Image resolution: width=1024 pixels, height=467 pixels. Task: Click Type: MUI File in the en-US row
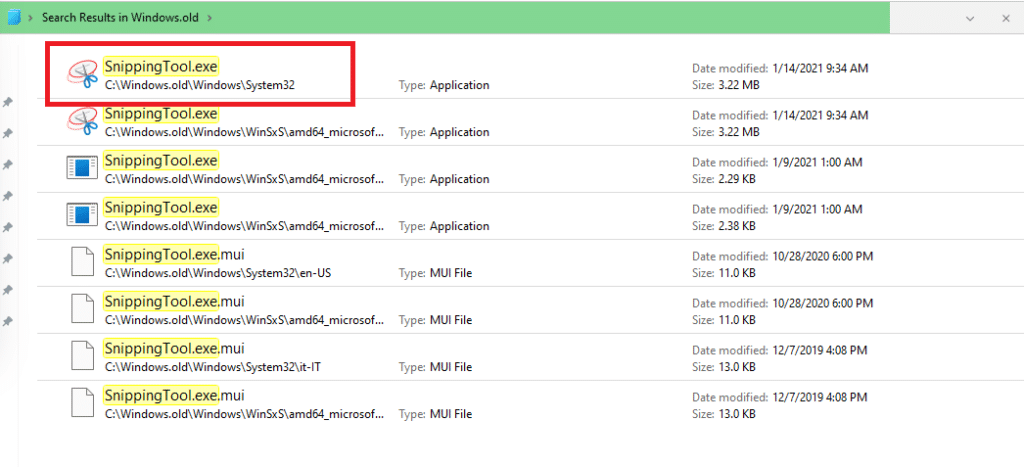click(436, 273)
